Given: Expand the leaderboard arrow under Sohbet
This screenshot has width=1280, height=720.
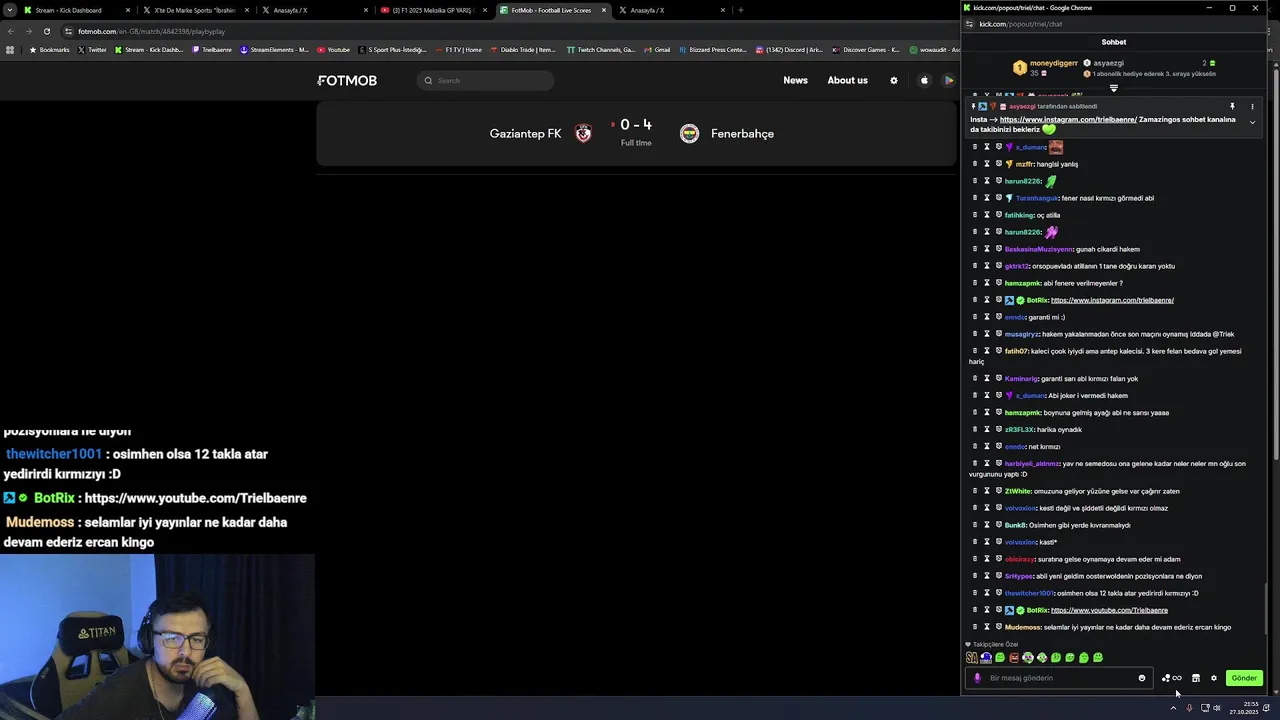Looking at the screenshot, I should tap(1114, 88).
